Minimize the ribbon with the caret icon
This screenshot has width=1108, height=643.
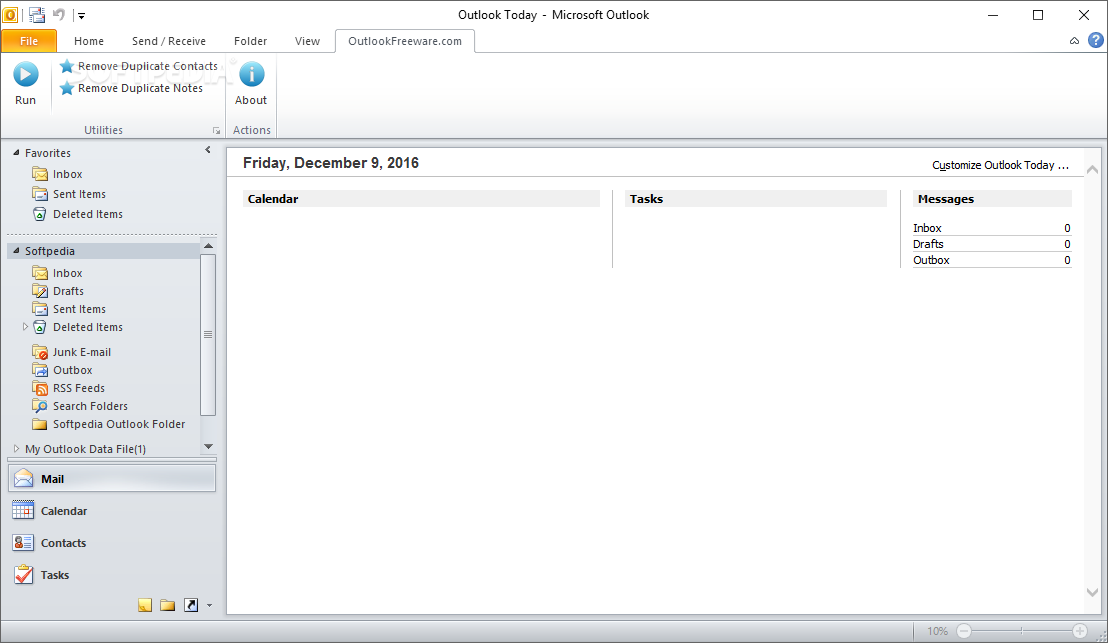(x=1074, y=41)
